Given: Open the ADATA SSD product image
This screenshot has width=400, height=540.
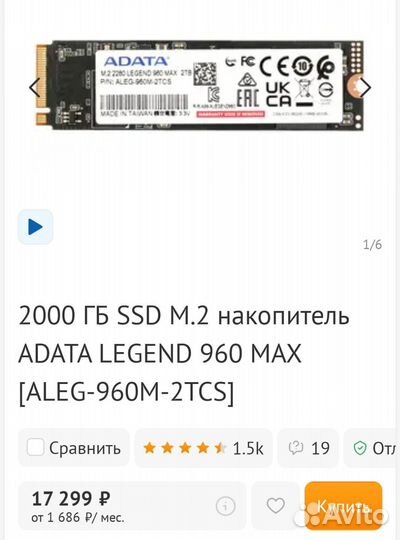Looking at the screenshot, I should (x=199, y=85).
